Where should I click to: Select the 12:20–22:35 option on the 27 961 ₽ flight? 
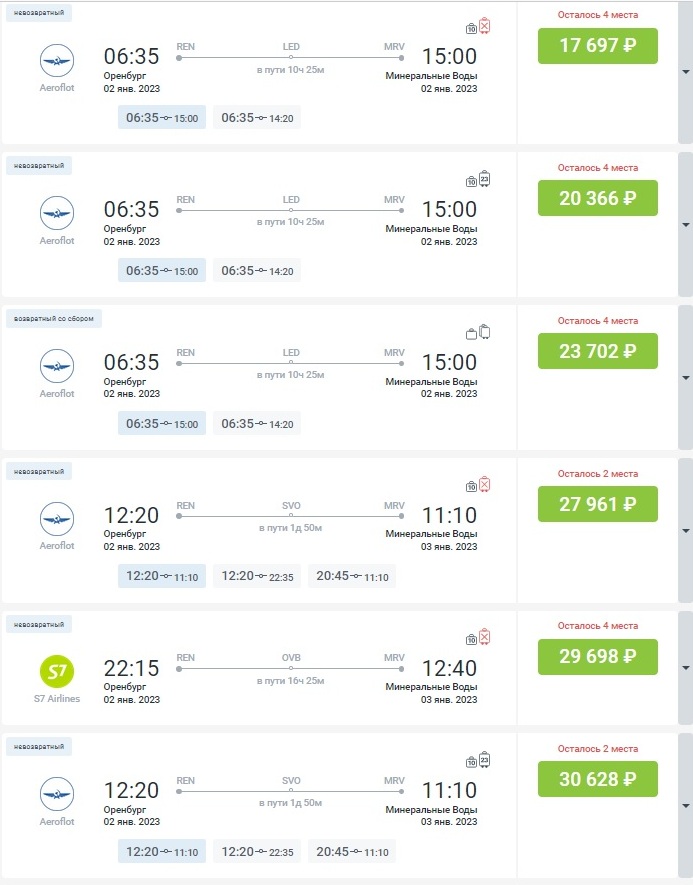pos(257,576)
